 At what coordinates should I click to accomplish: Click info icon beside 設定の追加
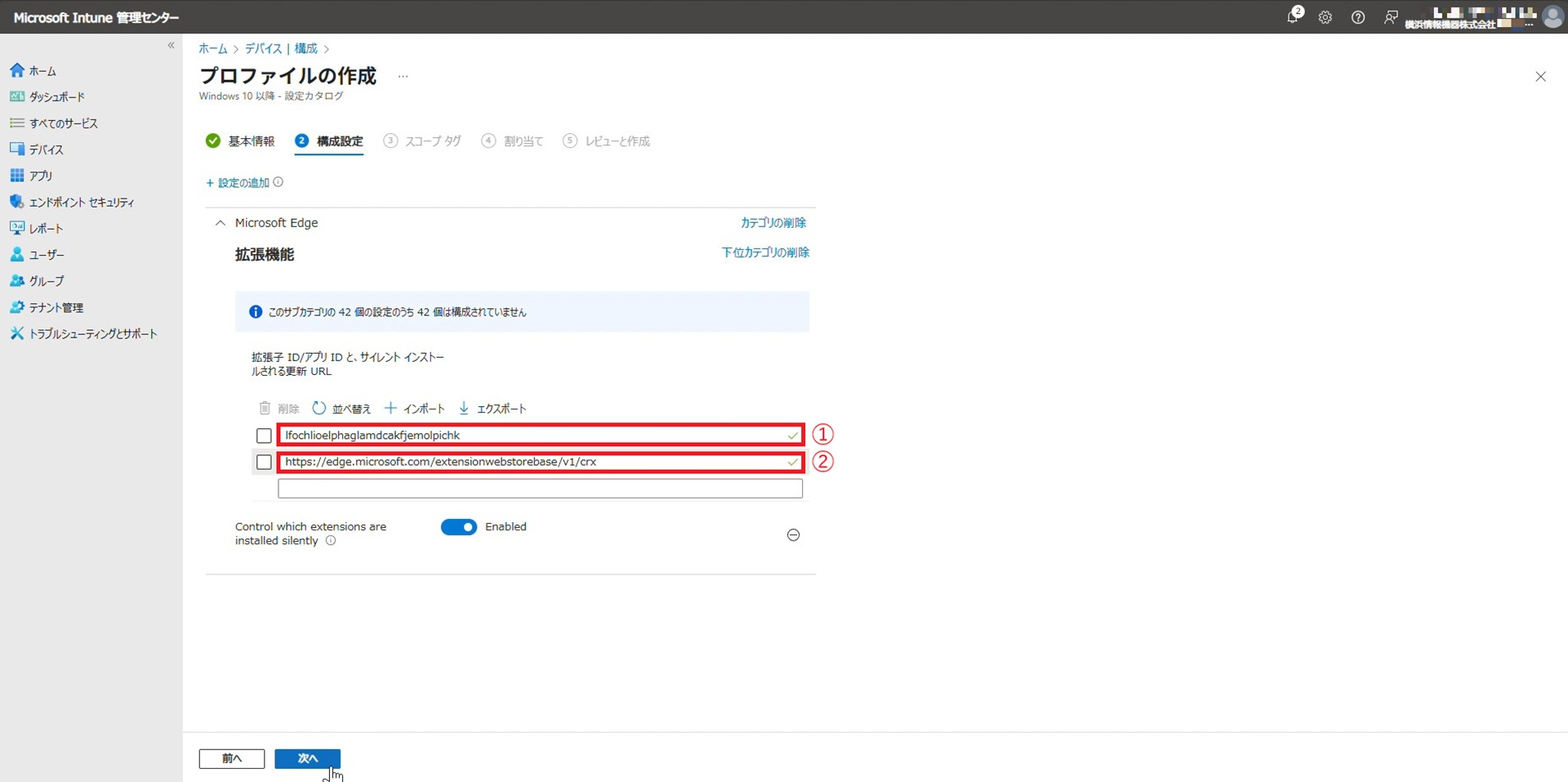point(278,182)
